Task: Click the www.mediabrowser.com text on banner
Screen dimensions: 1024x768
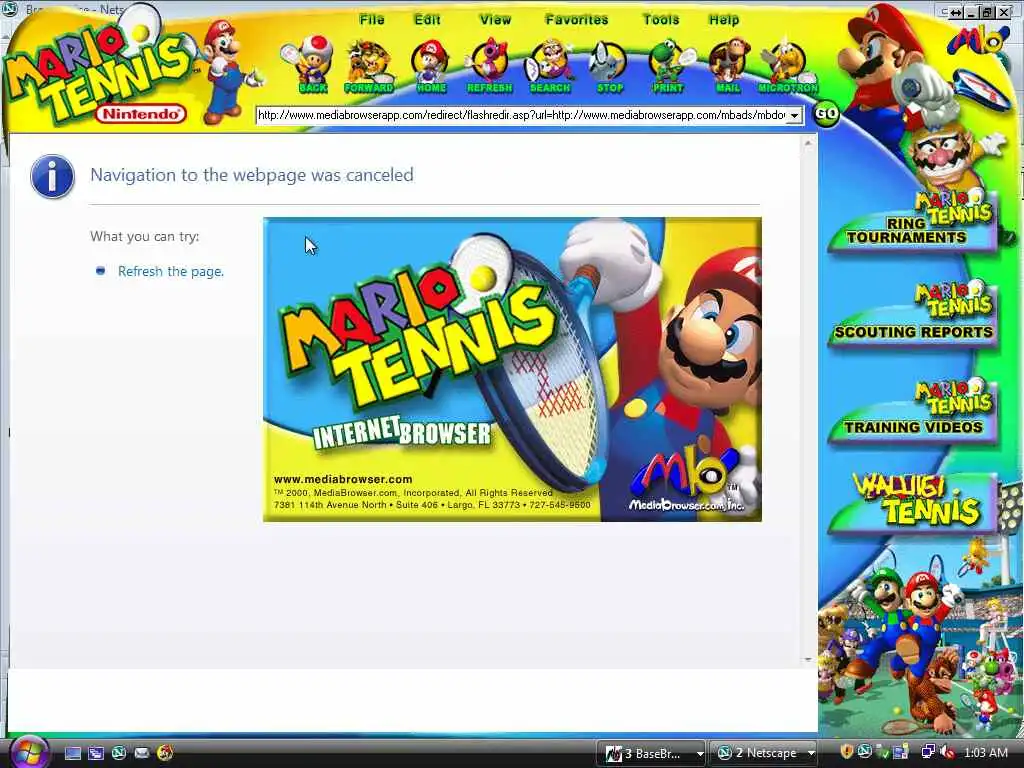Action: point(343,479)
